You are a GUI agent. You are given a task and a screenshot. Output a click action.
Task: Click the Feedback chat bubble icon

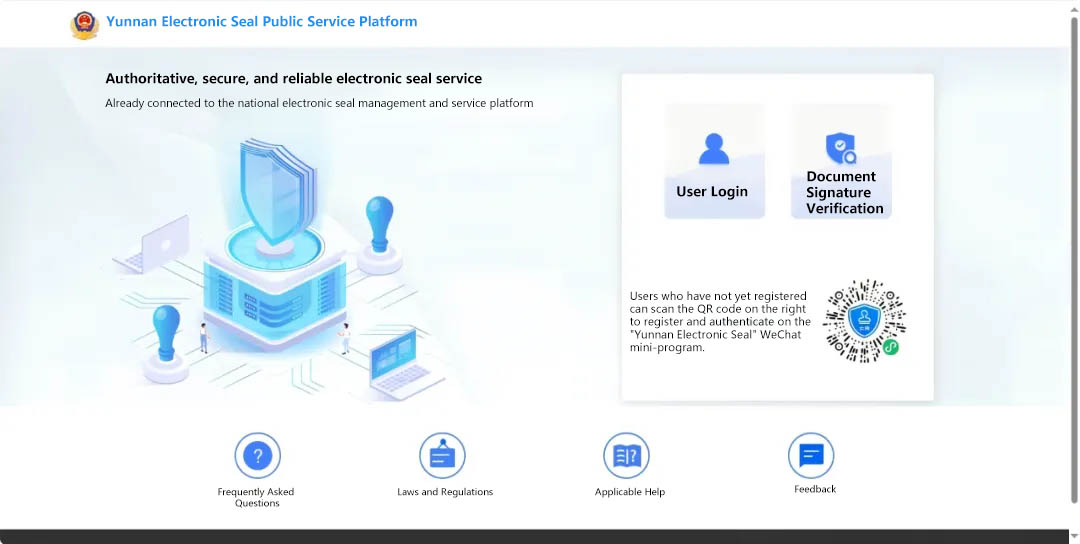coord(811,456)
